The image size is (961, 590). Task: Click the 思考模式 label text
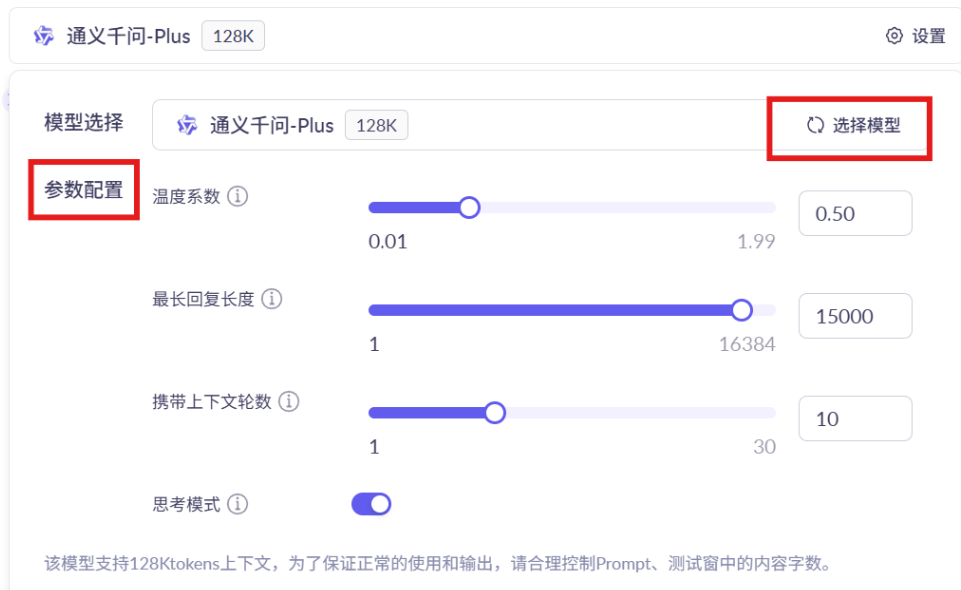click(x=186, y=504)
